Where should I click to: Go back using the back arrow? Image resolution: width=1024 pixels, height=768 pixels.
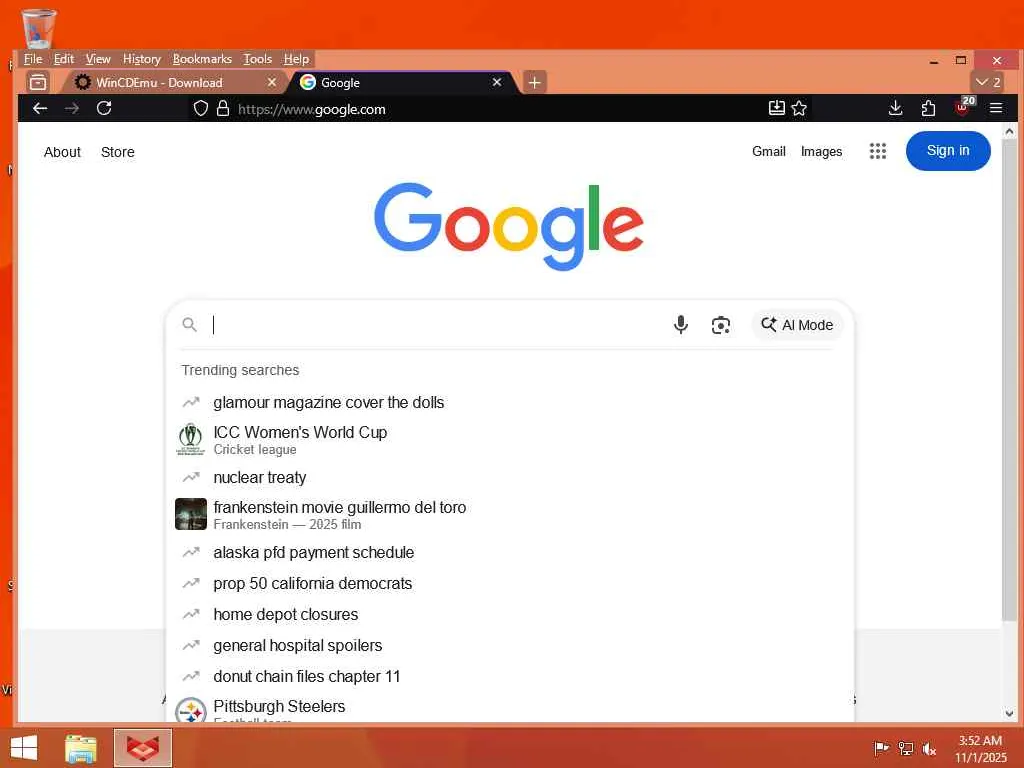click(40, 108)
